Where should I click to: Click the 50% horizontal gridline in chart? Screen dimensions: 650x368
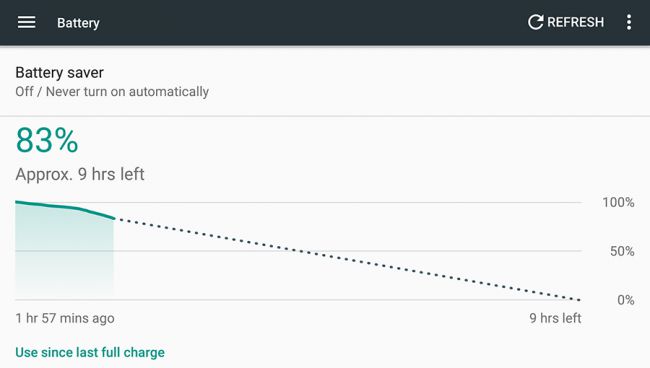pos(298,251)
